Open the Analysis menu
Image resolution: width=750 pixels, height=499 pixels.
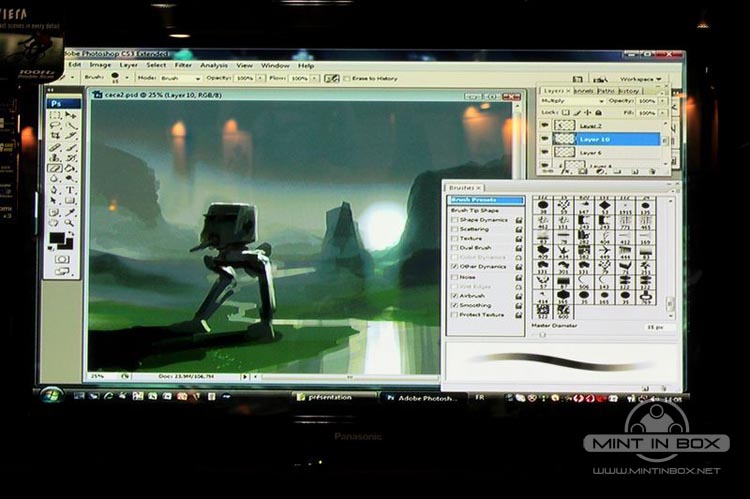(214, 65)
